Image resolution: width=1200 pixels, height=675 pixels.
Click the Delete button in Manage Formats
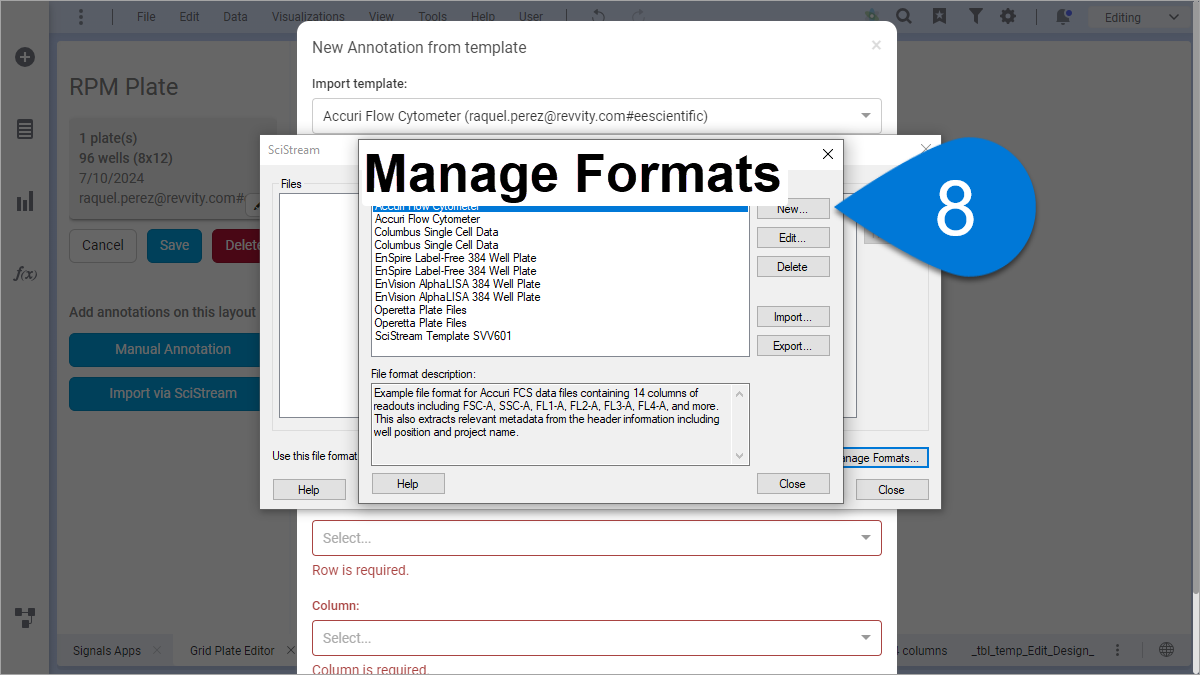pyautogui.click(x=793, y=267)
